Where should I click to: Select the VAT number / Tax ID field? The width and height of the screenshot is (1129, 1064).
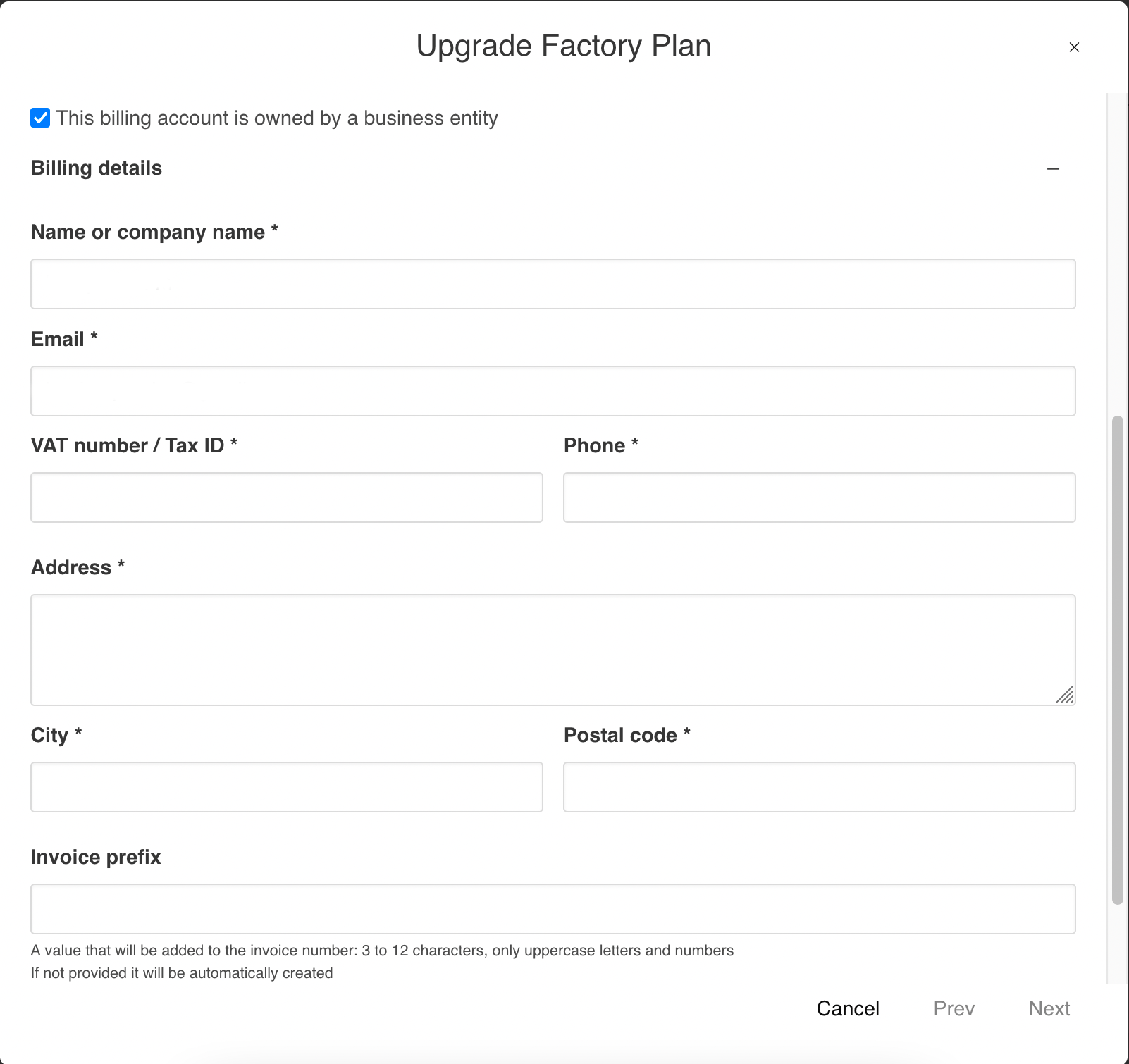(286, 497)
